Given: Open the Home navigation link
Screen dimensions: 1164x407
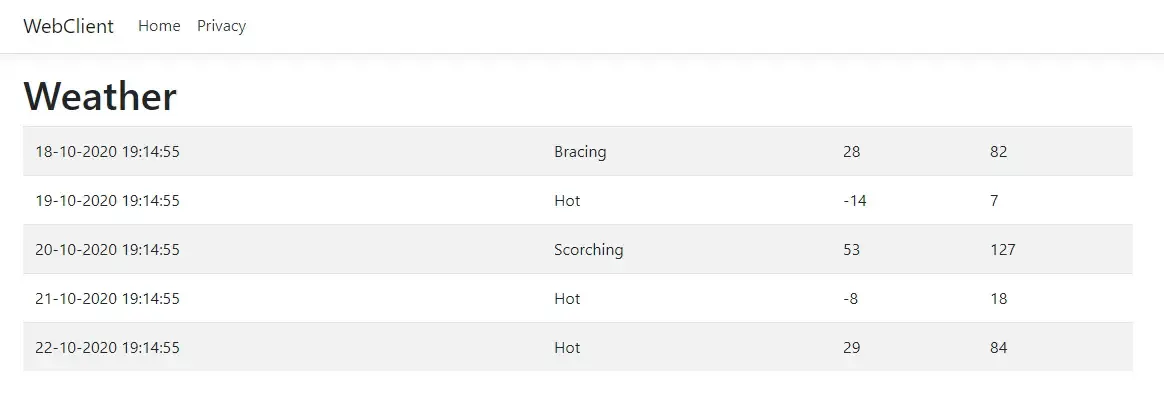Looking at the screenshot, I should click(159, 26).
